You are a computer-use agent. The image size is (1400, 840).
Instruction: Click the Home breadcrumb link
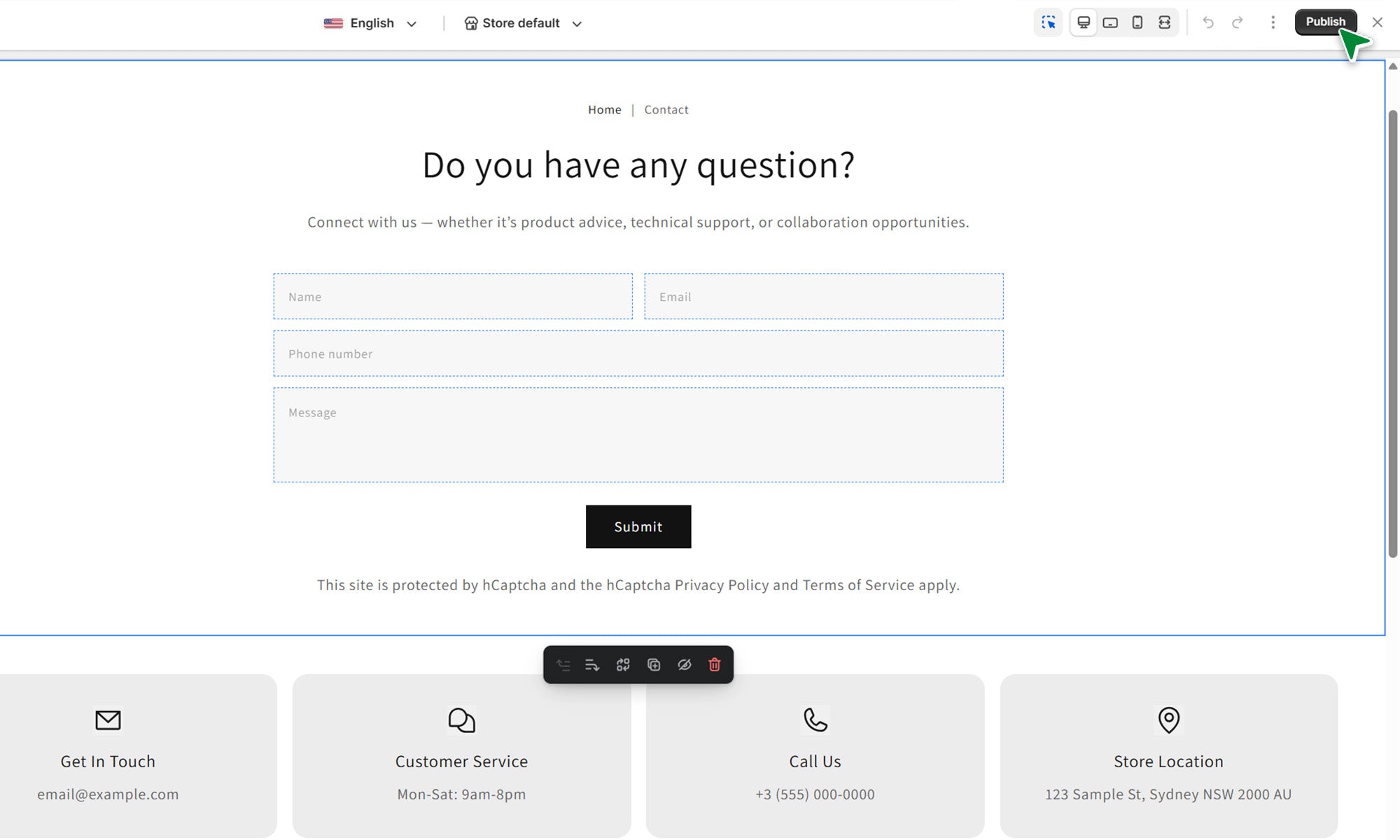tap(604, 110)
